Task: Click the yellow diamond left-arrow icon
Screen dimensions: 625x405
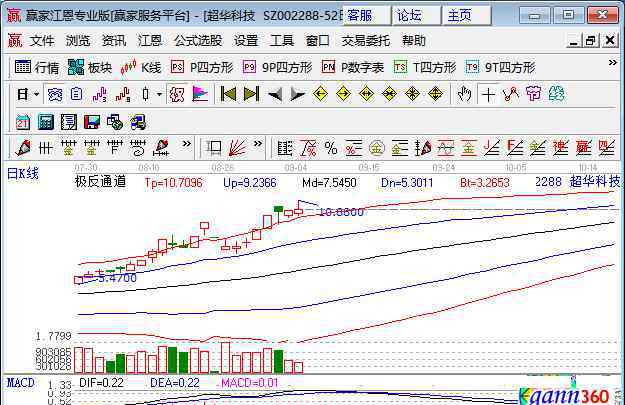Action: pos(320,94)
